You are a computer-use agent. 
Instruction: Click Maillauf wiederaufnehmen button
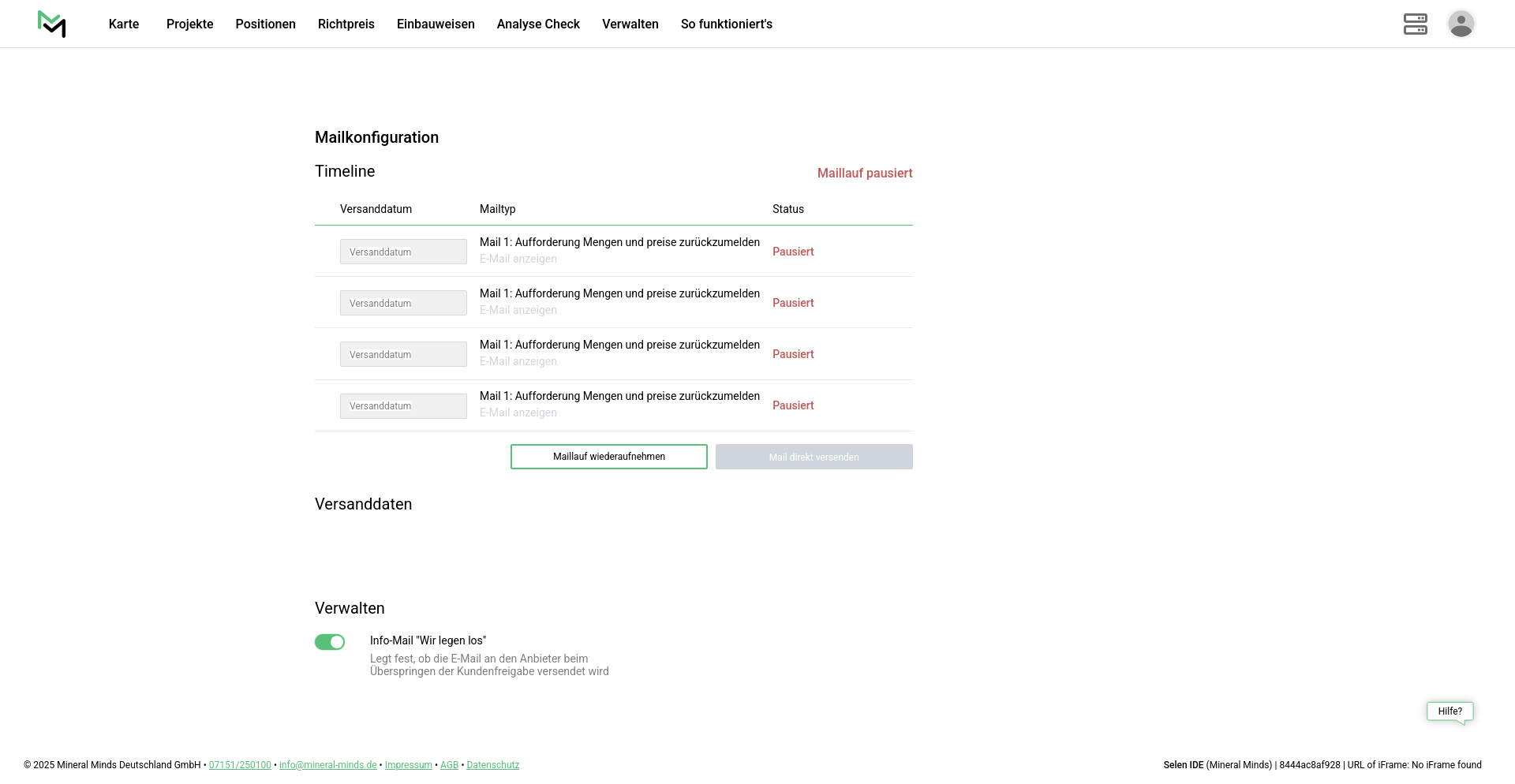tap(608, 457)
